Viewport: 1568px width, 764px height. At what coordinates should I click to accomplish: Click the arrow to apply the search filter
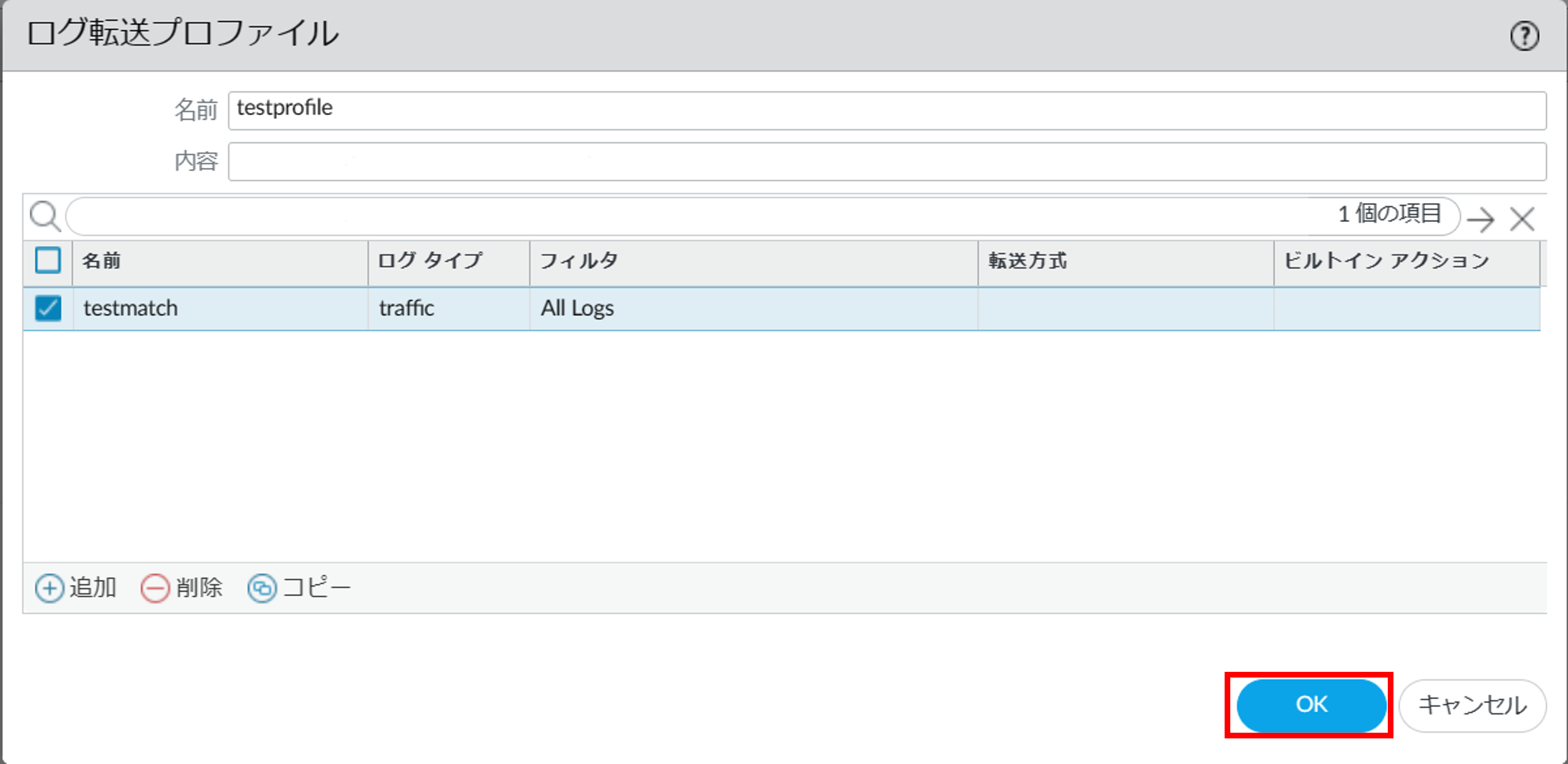(x=1480, y=218)
